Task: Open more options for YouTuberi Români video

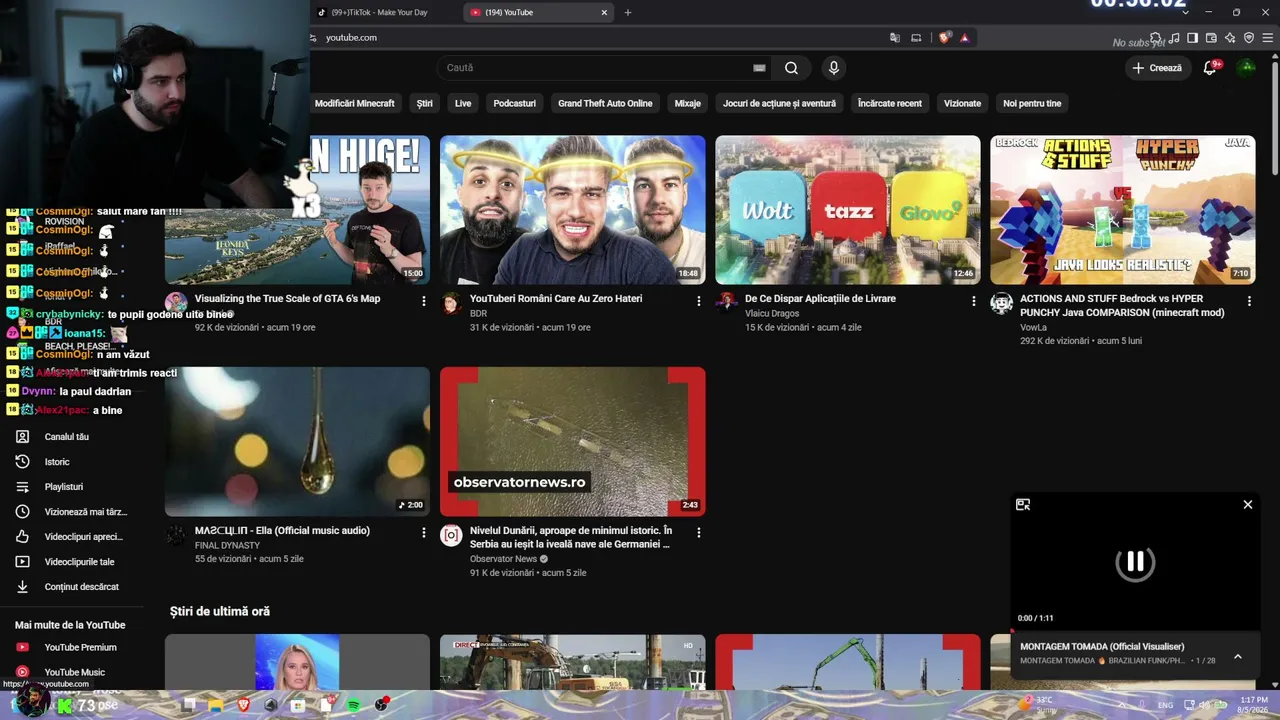Action: click(x=699, y=301)
